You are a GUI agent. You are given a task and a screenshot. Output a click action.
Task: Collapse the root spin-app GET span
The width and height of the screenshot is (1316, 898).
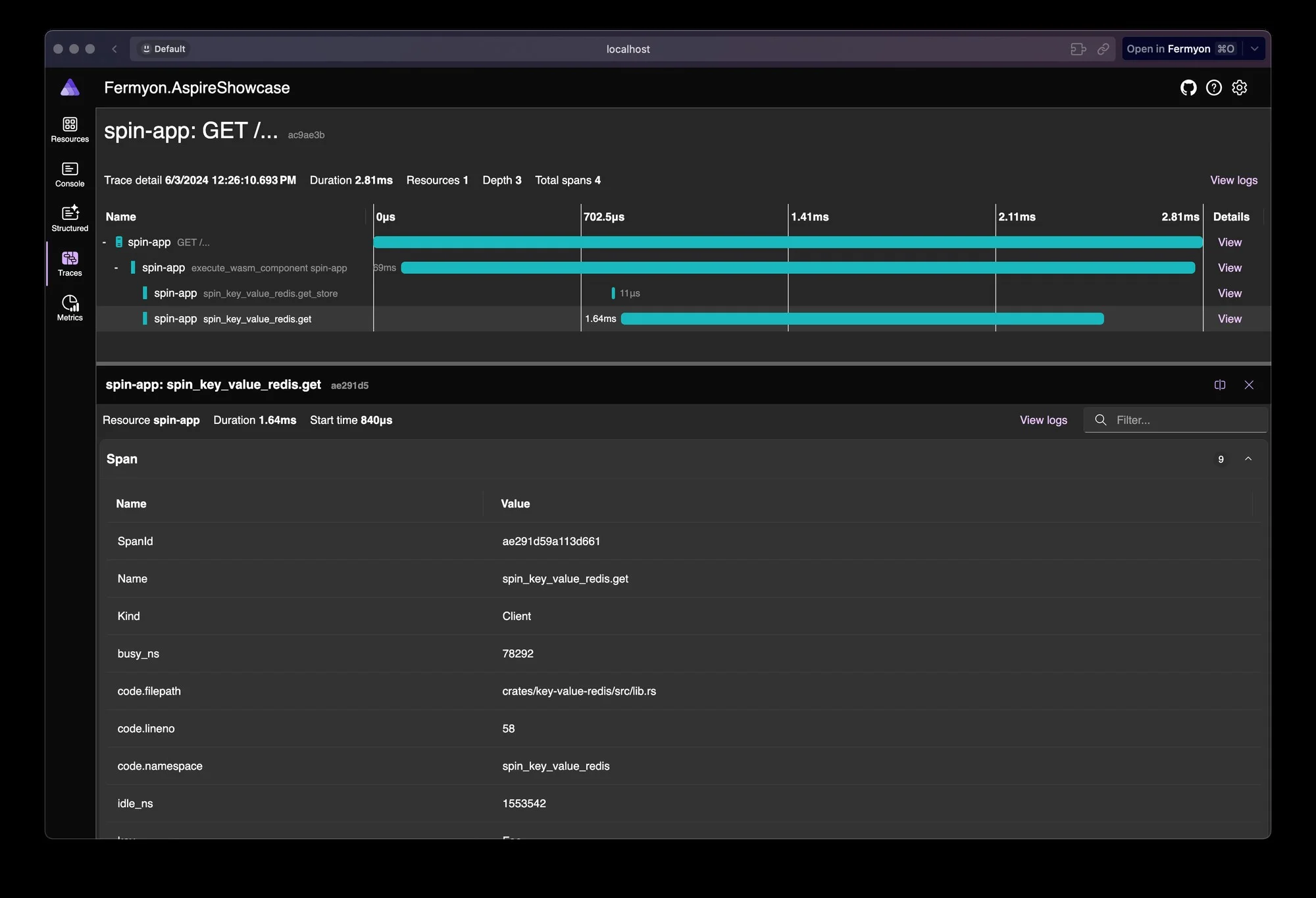[105, 242]
